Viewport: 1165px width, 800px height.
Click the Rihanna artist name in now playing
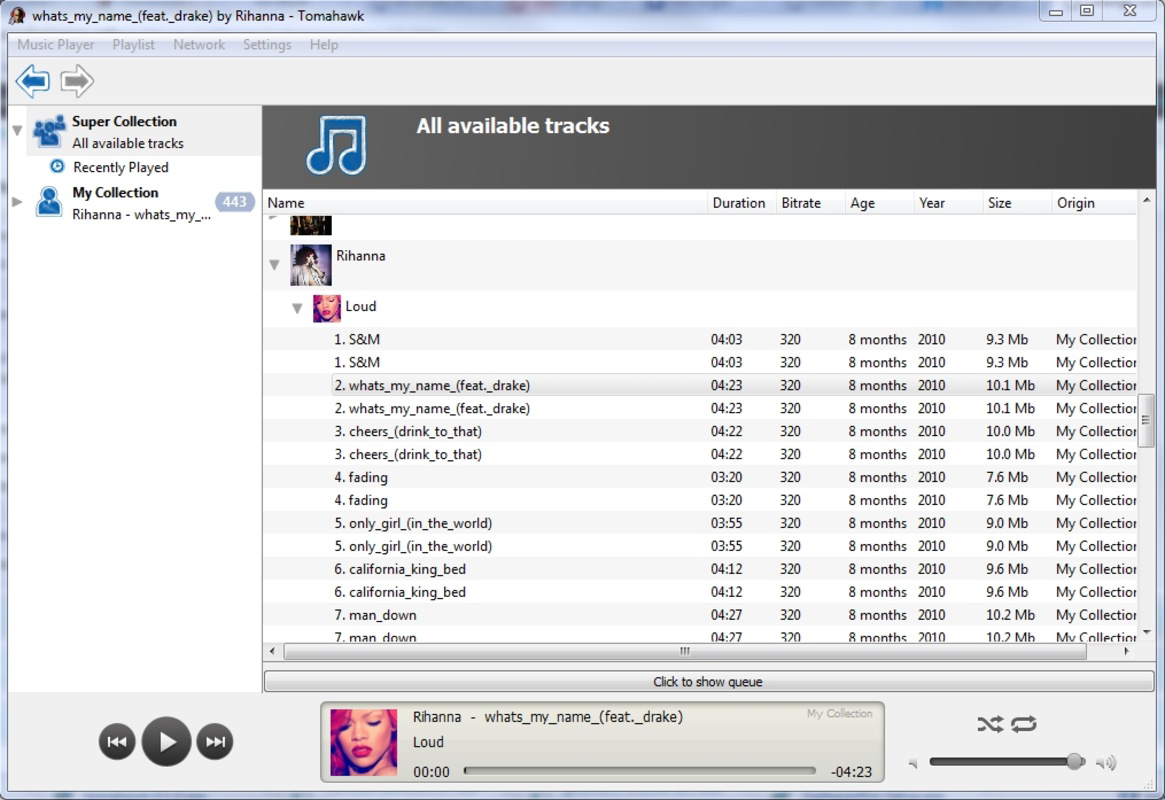tap(437, 717)
